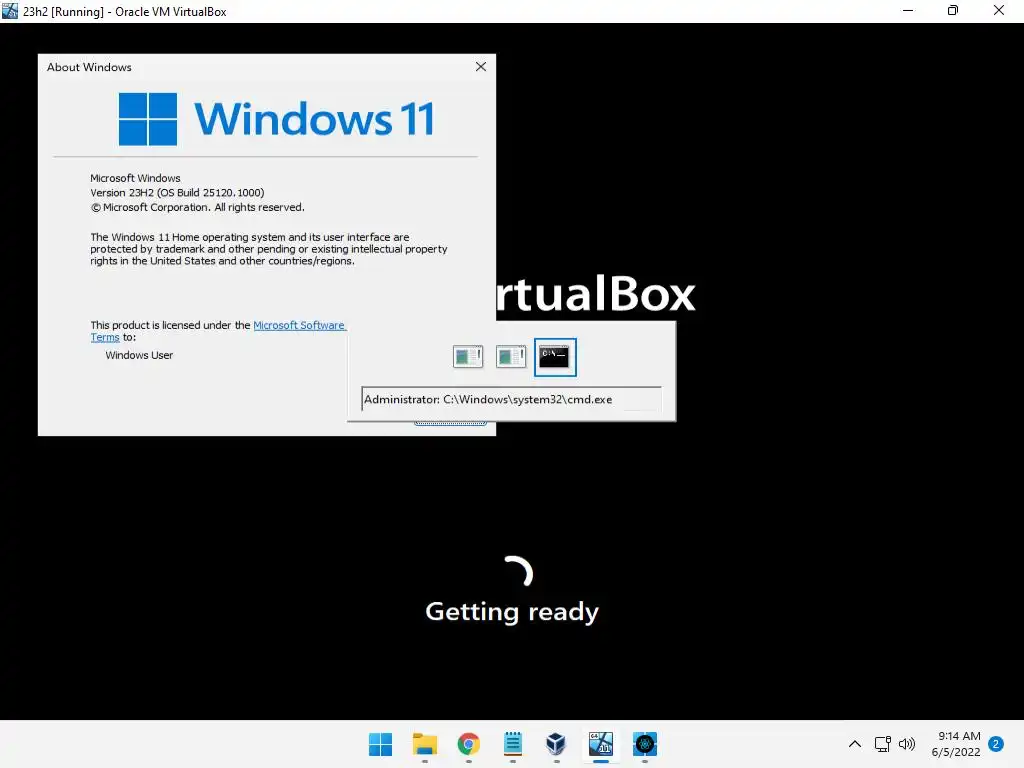Click the Microsoft Windows heading text

point(135,178)
